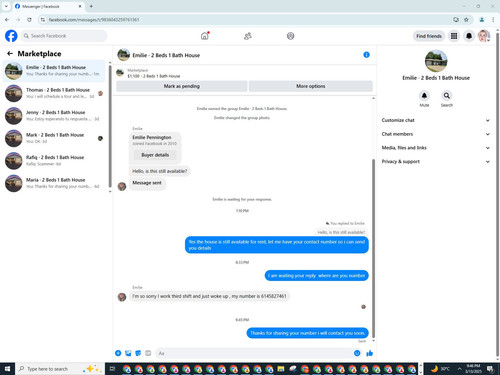Click the 'Message sent' bubble

coord(147,183)
